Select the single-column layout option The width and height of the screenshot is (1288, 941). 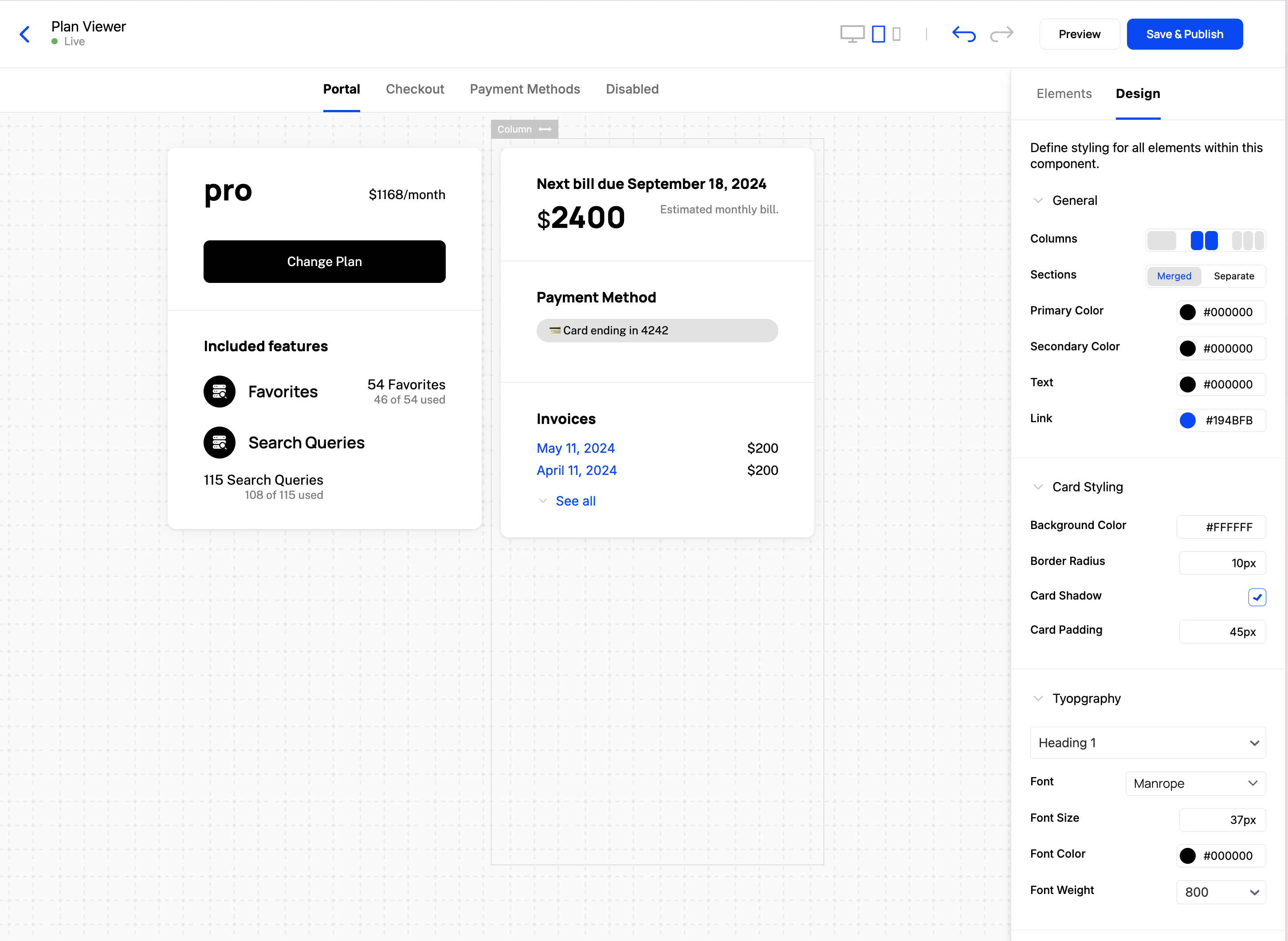(1162, 240)
